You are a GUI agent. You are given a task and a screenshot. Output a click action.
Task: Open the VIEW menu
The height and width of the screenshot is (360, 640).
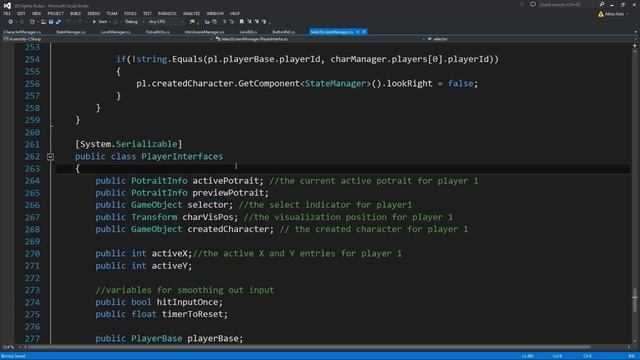36,13
